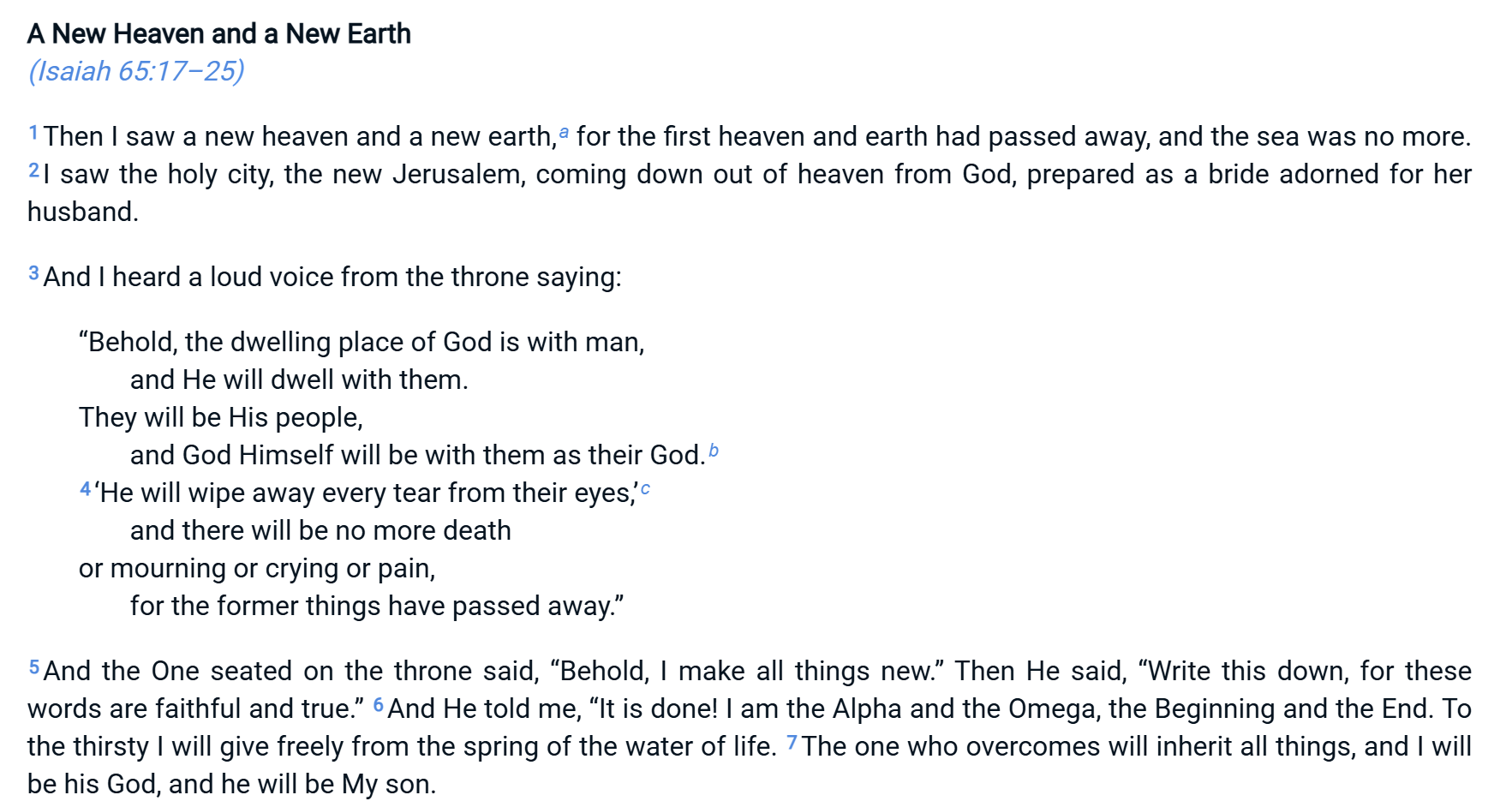Click the 'A New Heaven and a New Earth' heading
Viewport: 1512px width, 801px height.
pyautogui.click(x=219, y=33)
